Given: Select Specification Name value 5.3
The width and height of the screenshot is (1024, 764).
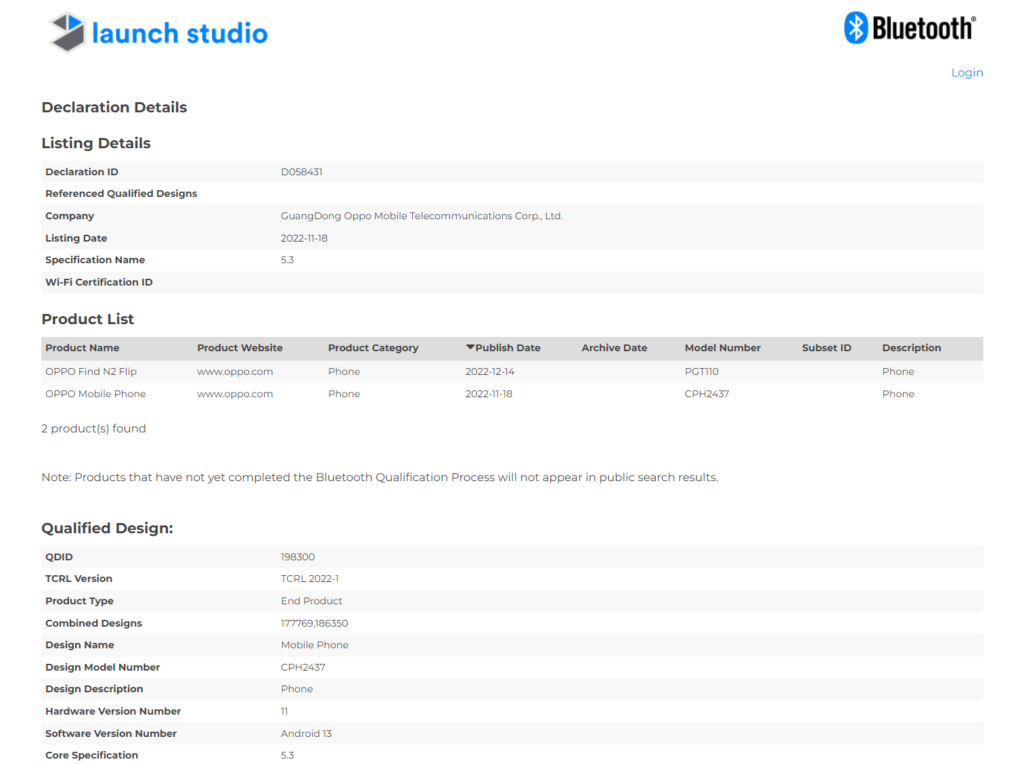Looking at the screenshot, I should pyautogui.click(x=287, y=260).
